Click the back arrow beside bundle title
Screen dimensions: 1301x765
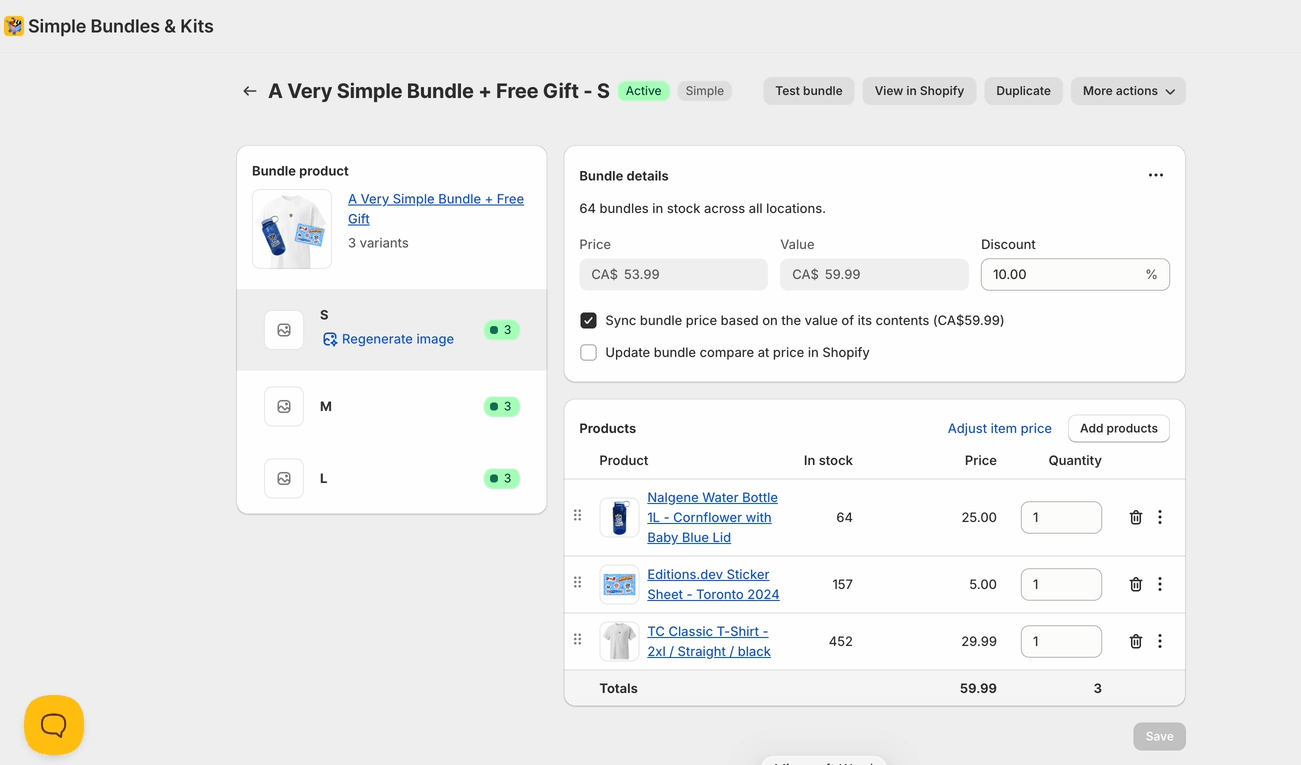click(250, 91)
